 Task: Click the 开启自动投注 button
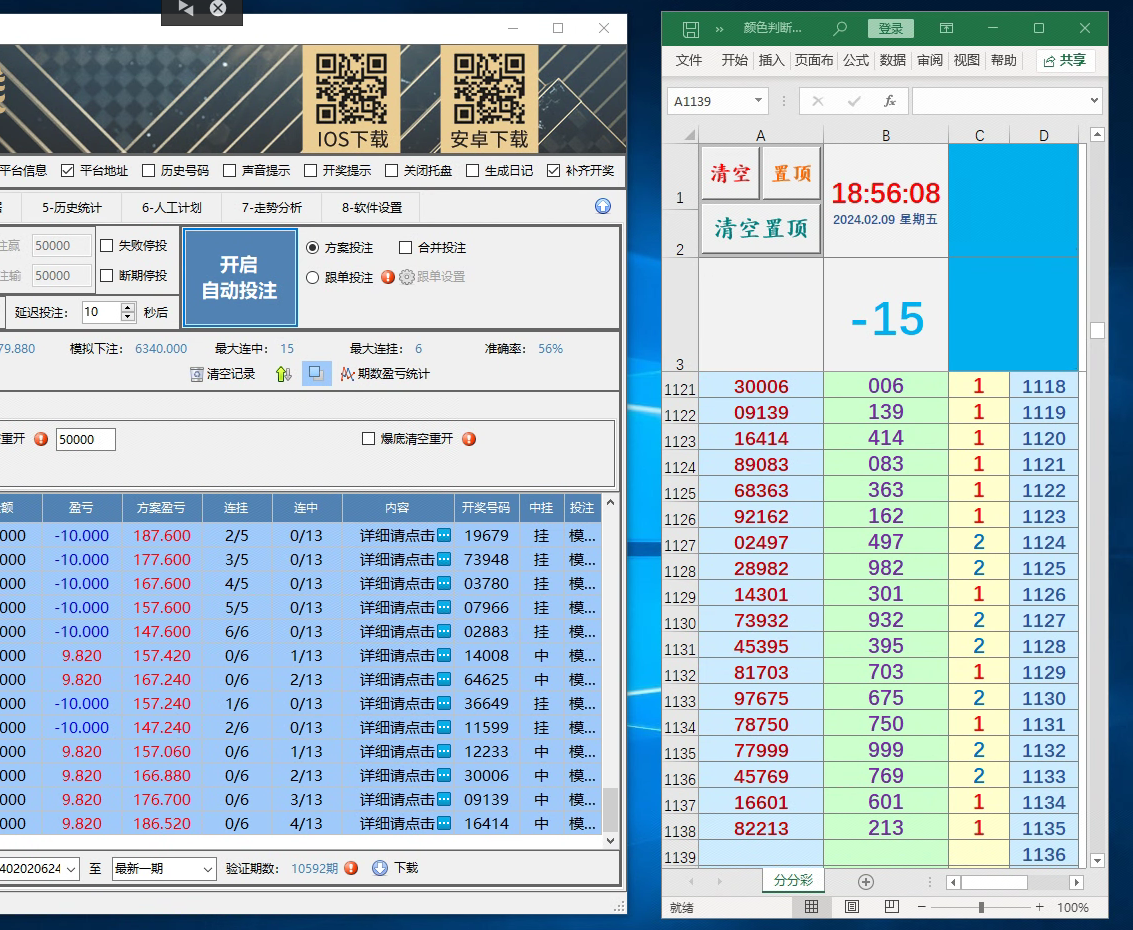tap(240, 277)
